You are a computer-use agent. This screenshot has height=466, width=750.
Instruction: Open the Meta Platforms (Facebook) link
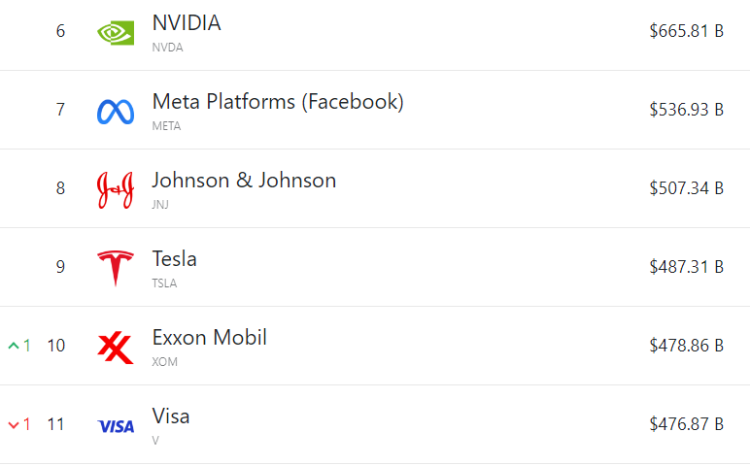coord(278,101)
